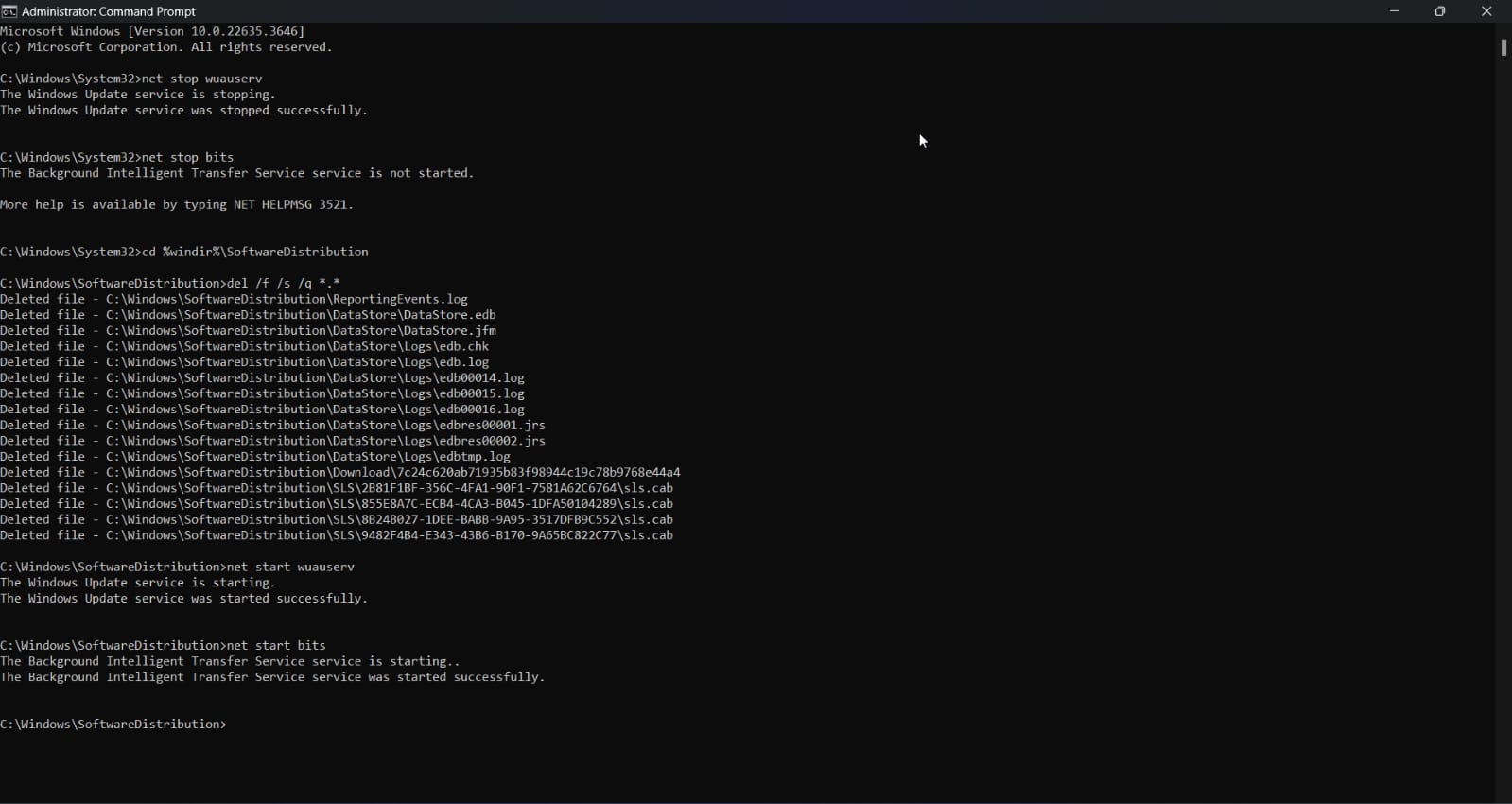Image resolution: width=1512 pixels, height=804 pixels.
Task: Click 'Windows Update service was started successfully' line
Action: click(184, 599)
